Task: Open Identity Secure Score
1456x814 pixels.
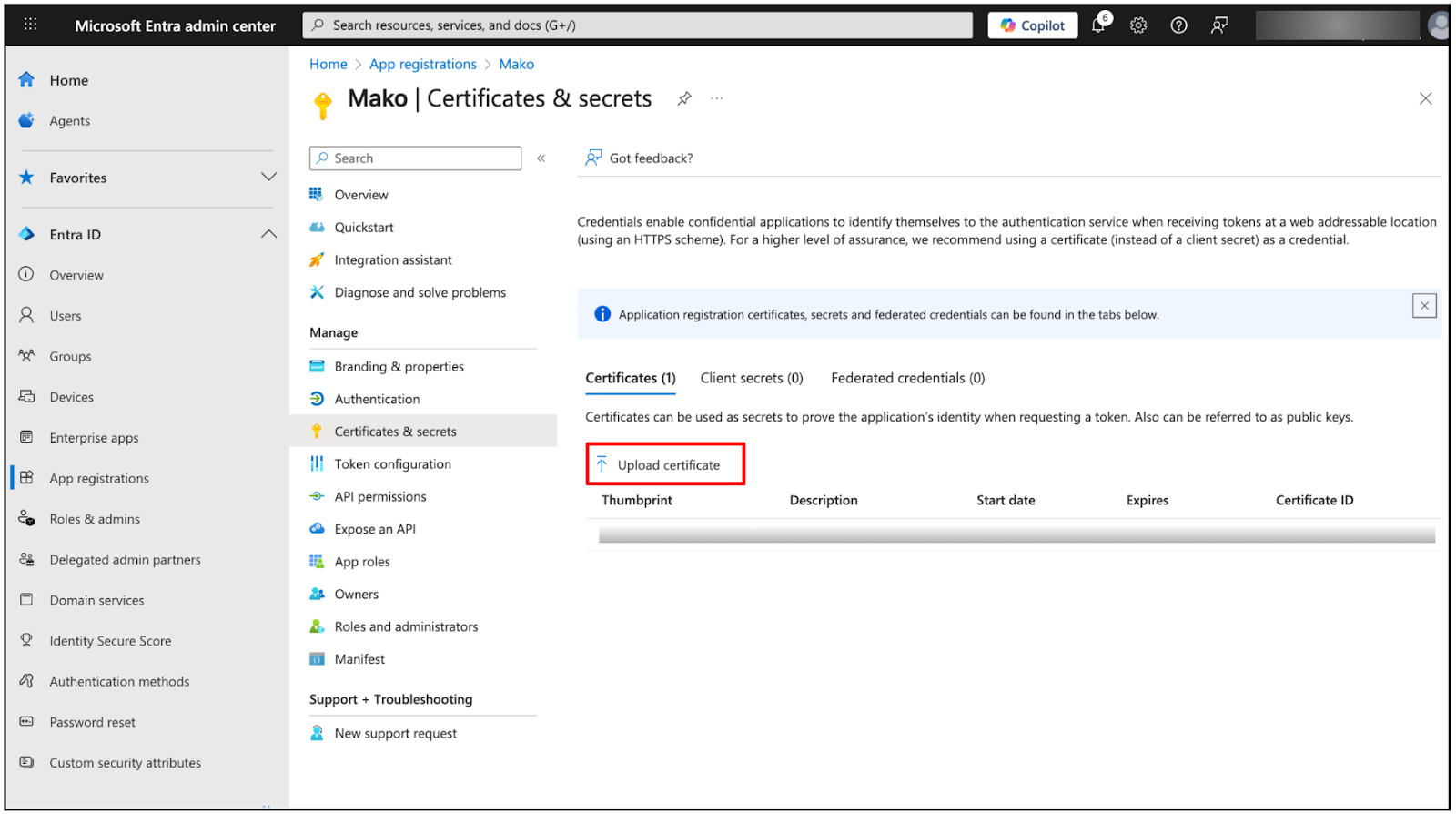Action: pyautogui.click(x=110, y=641)
